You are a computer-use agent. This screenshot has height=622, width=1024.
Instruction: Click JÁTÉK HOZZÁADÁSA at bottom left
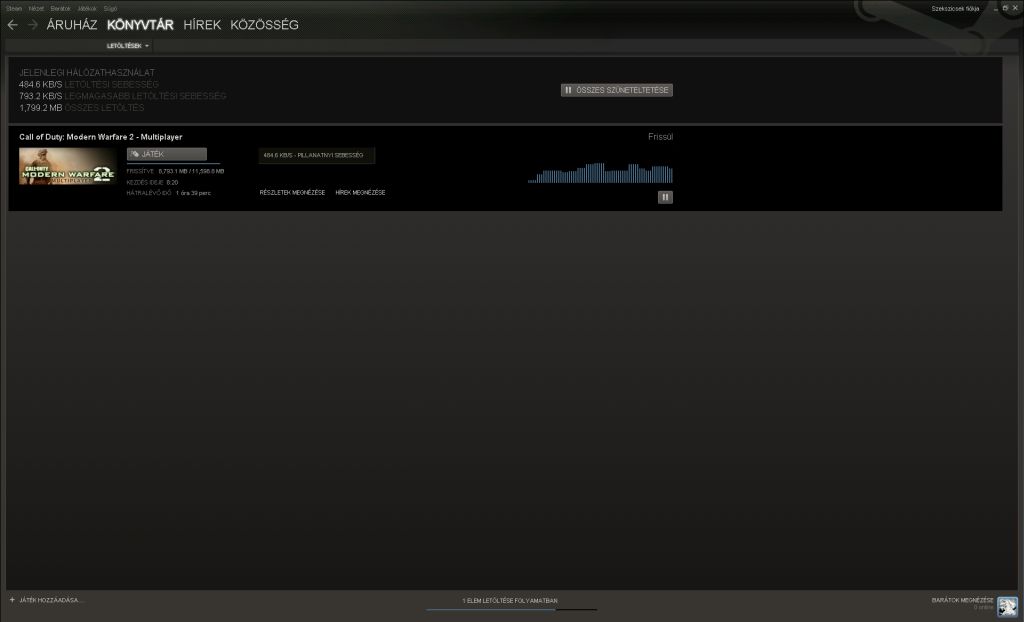pyautogui.click(x=52, y=600)
